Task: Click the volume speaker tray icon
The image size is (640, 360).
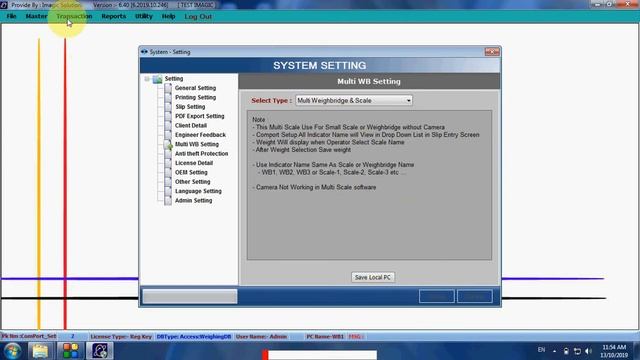Action: click(588, 351)
